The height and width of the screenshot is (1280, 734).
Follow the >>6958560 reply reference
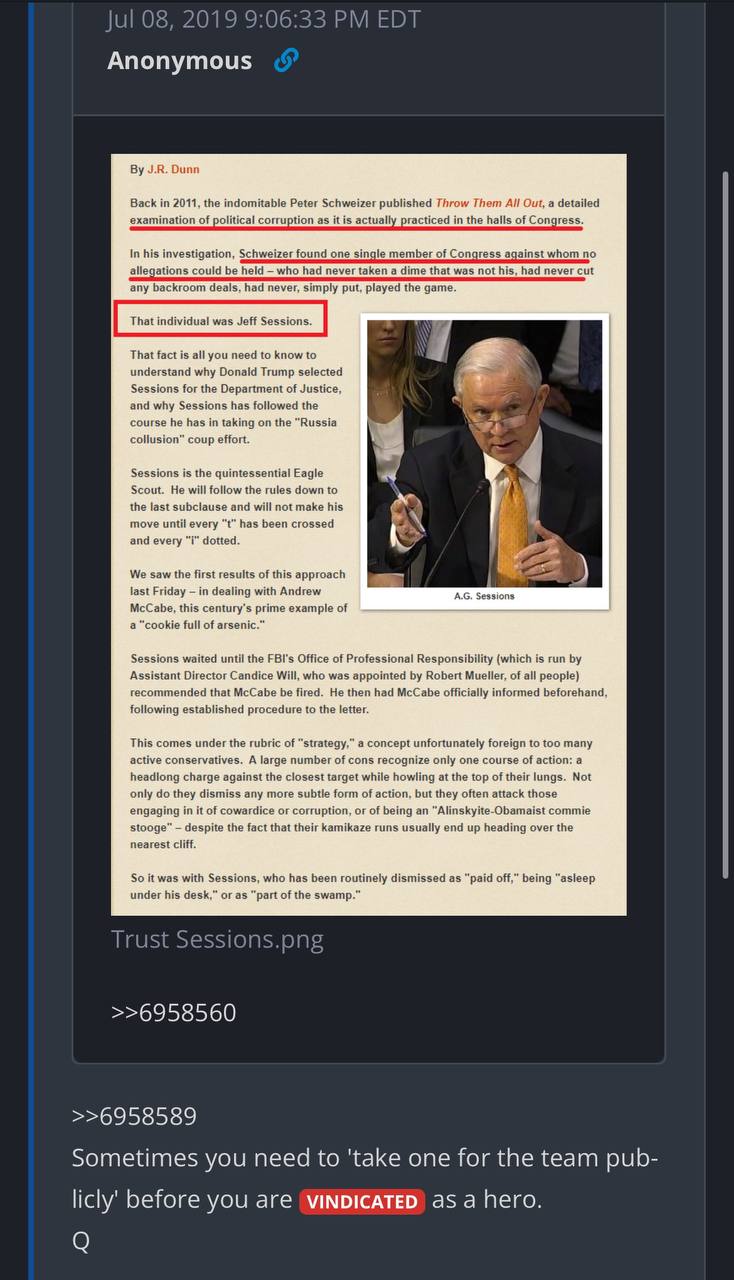pos(174,1012)
